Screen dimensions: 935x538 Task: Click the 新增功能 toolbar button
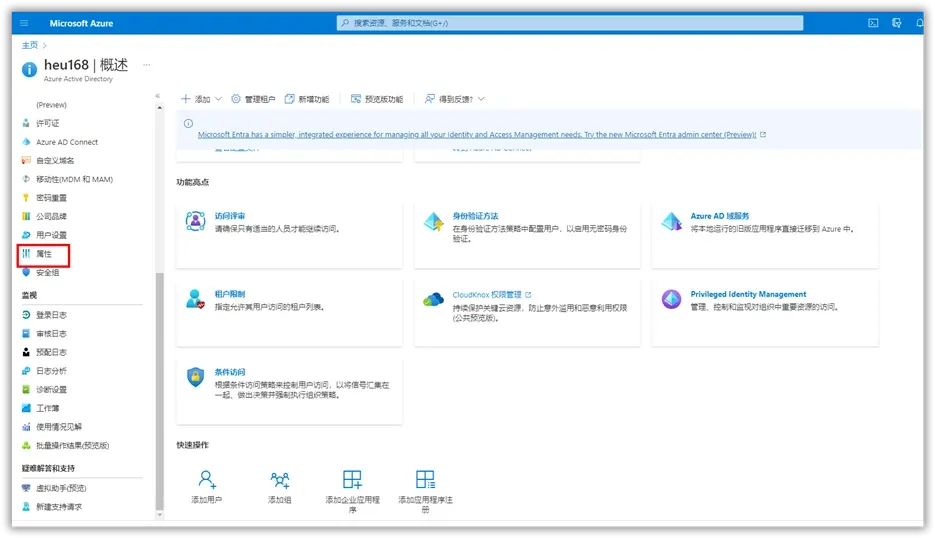pyautogui.click(x=306, y=99)
